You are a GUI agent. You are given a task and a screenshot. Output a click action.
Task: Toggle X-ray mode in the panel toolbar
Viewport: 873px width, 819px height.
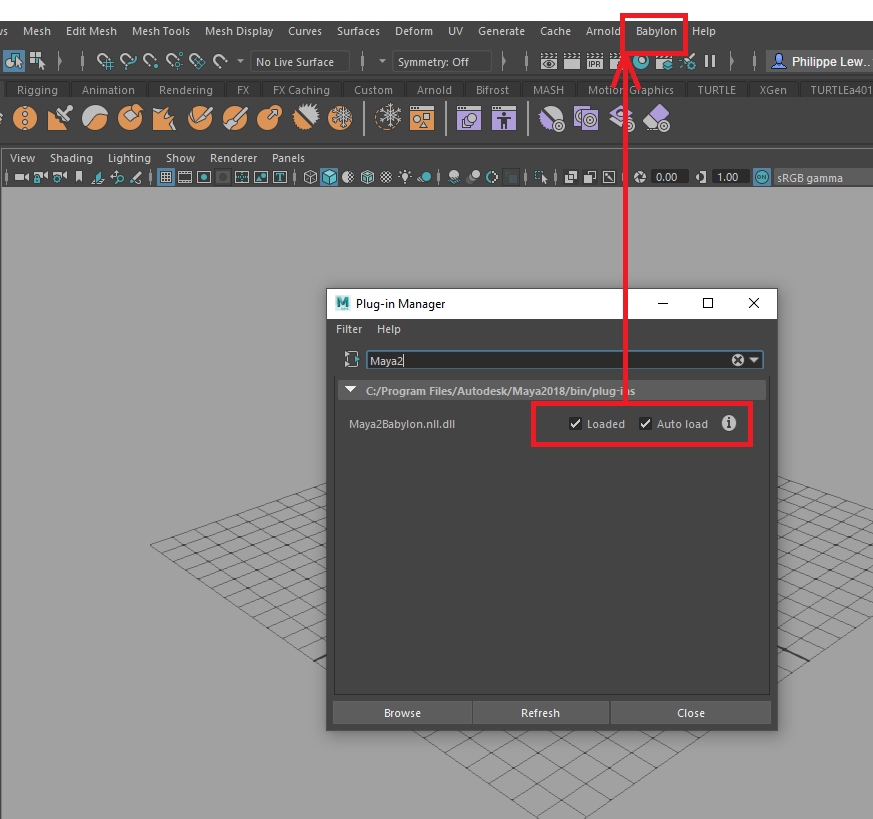click(x=571, y=178)
